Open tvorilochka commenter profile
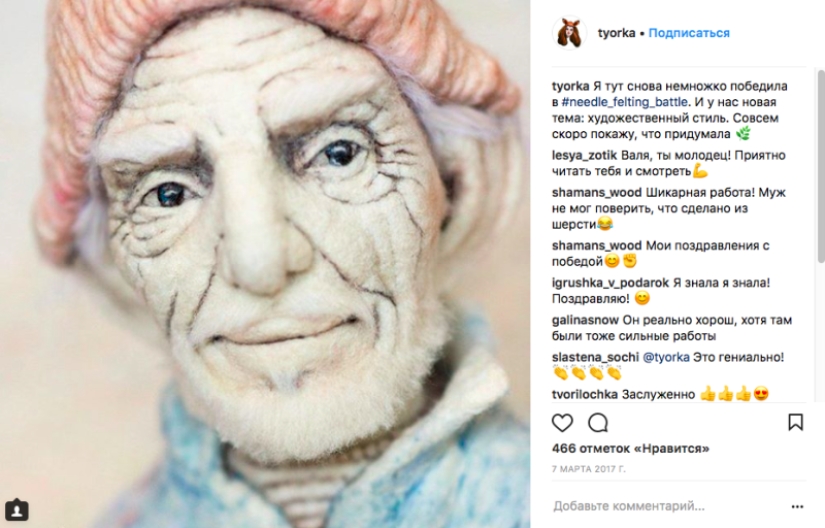825x528 pixels. coord(585,394)
